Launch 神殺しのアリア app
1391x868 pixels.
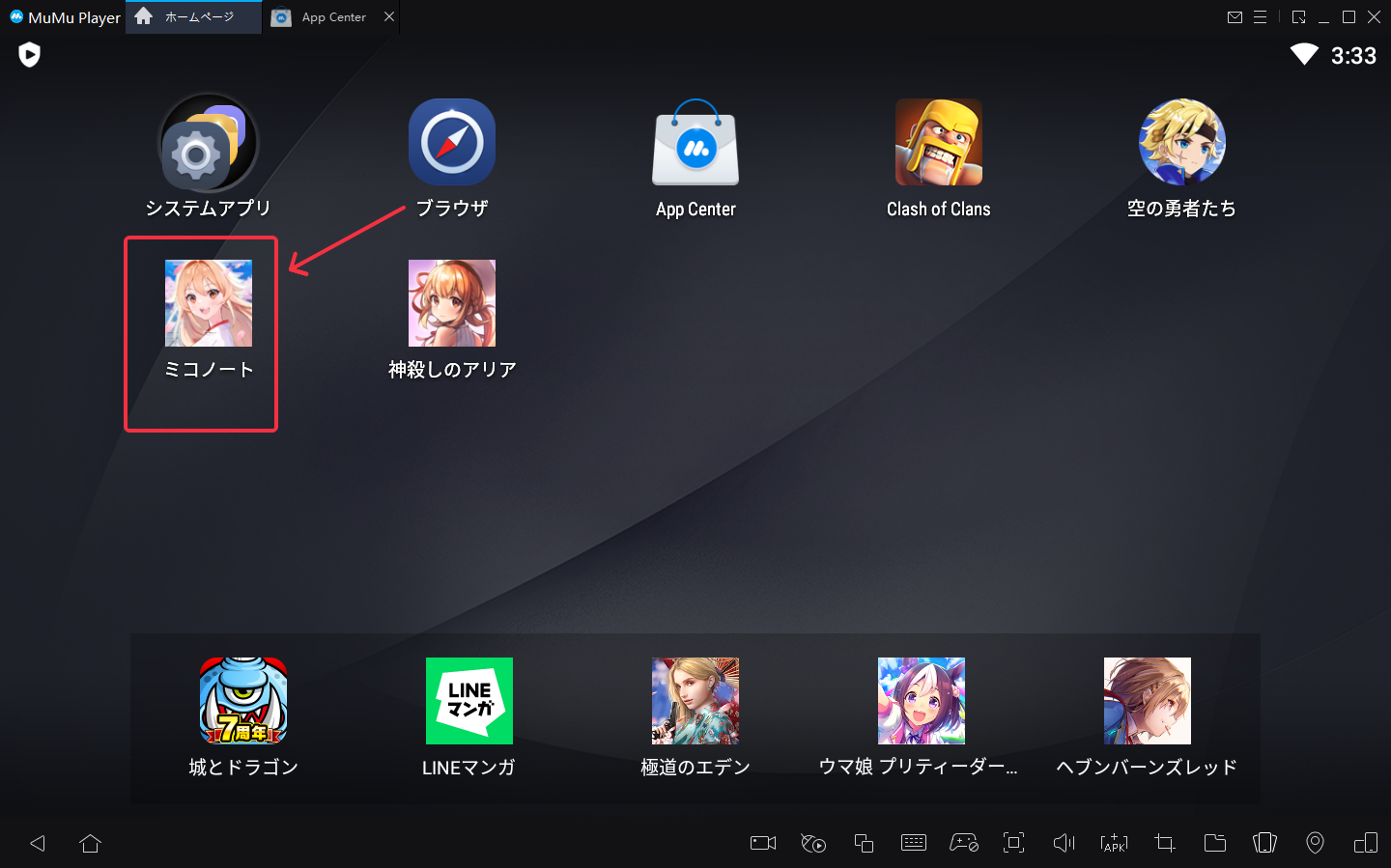click(452, 303)
